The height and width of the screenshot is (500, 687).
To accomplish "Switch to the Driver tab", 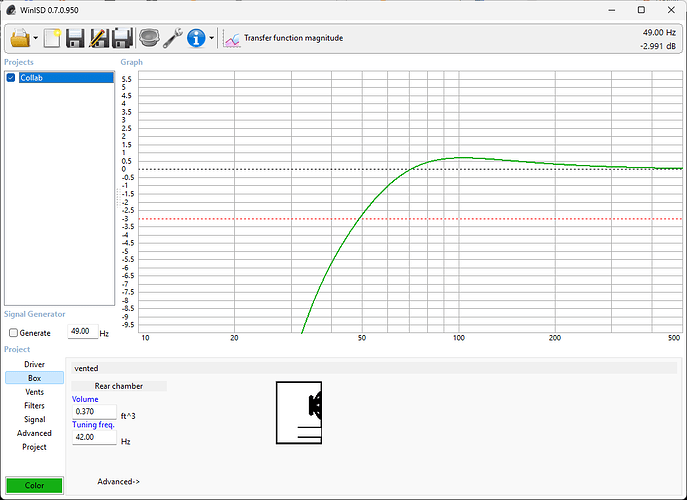I will pos(34,364).
